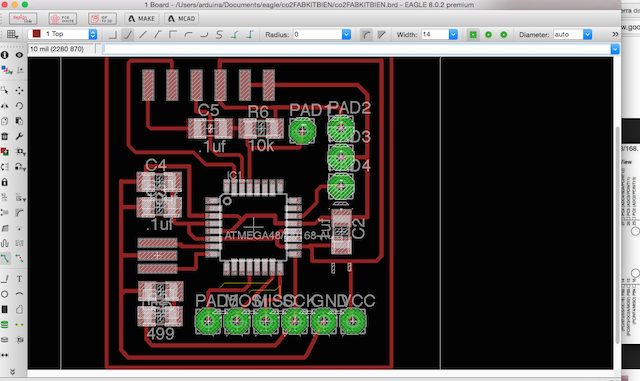Select the Show (eye) tool
The height and width of the screenshot is (381, 640).
[x=19, y=55]
